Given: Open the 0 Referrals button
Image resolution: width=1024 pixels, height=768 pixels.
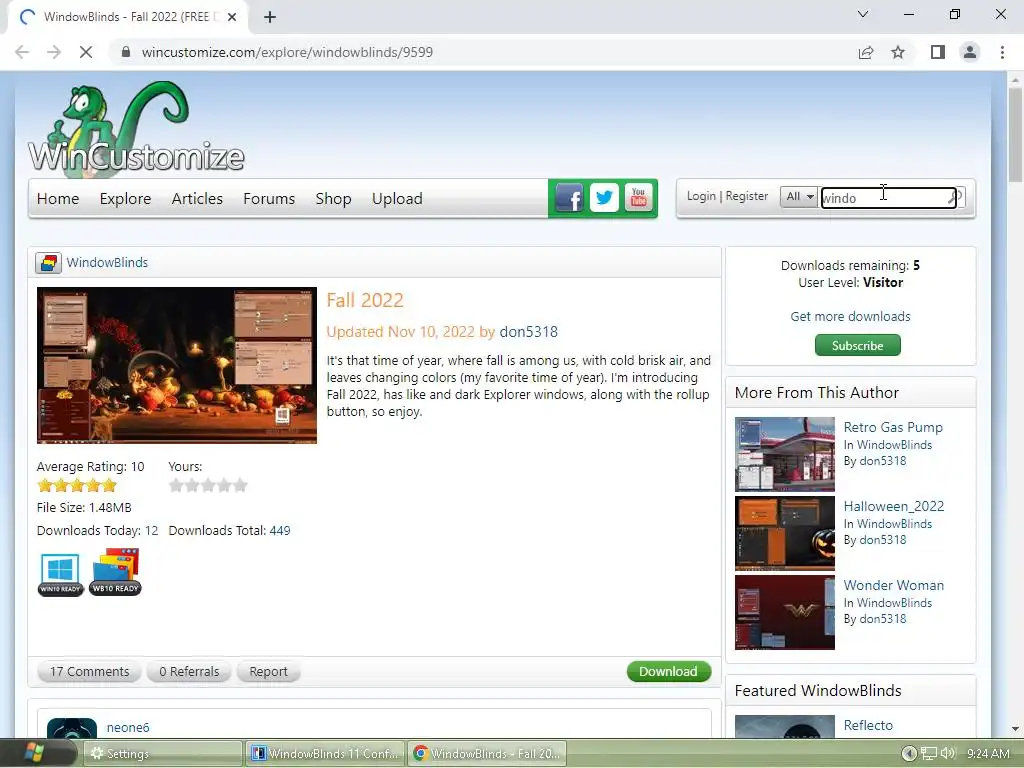Looking at the screenshot, I should coord(189,671).
